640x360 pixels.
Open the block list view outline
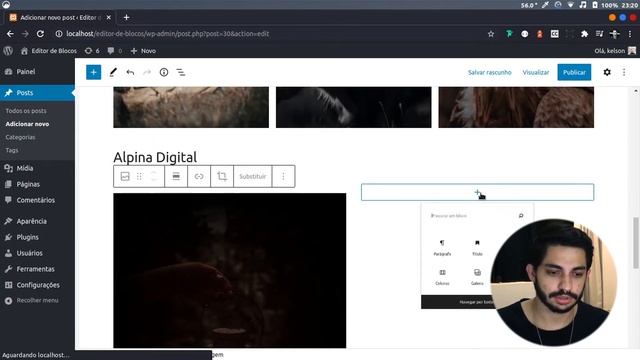coord(181,72)
